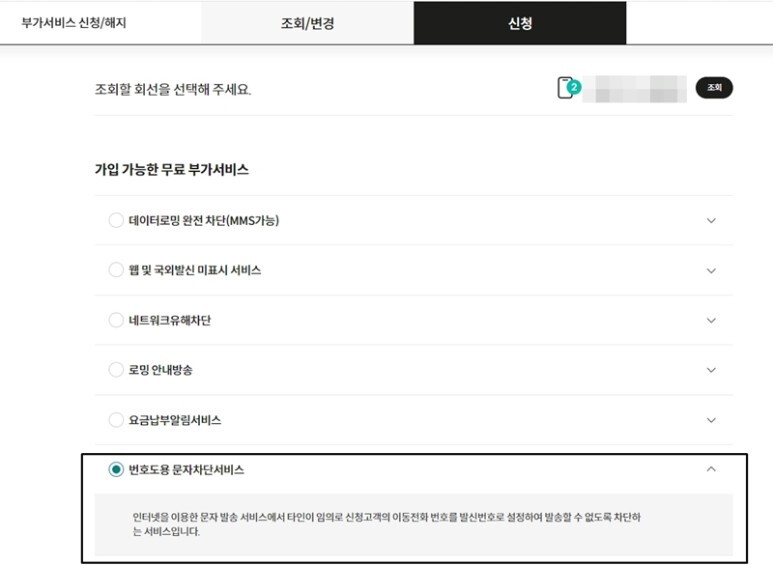773x565 pixels.
Task: Expand 웹 및 국외발신 미표시 서비스 chevron
Action: pyautogui.click(x=711, y=271)
